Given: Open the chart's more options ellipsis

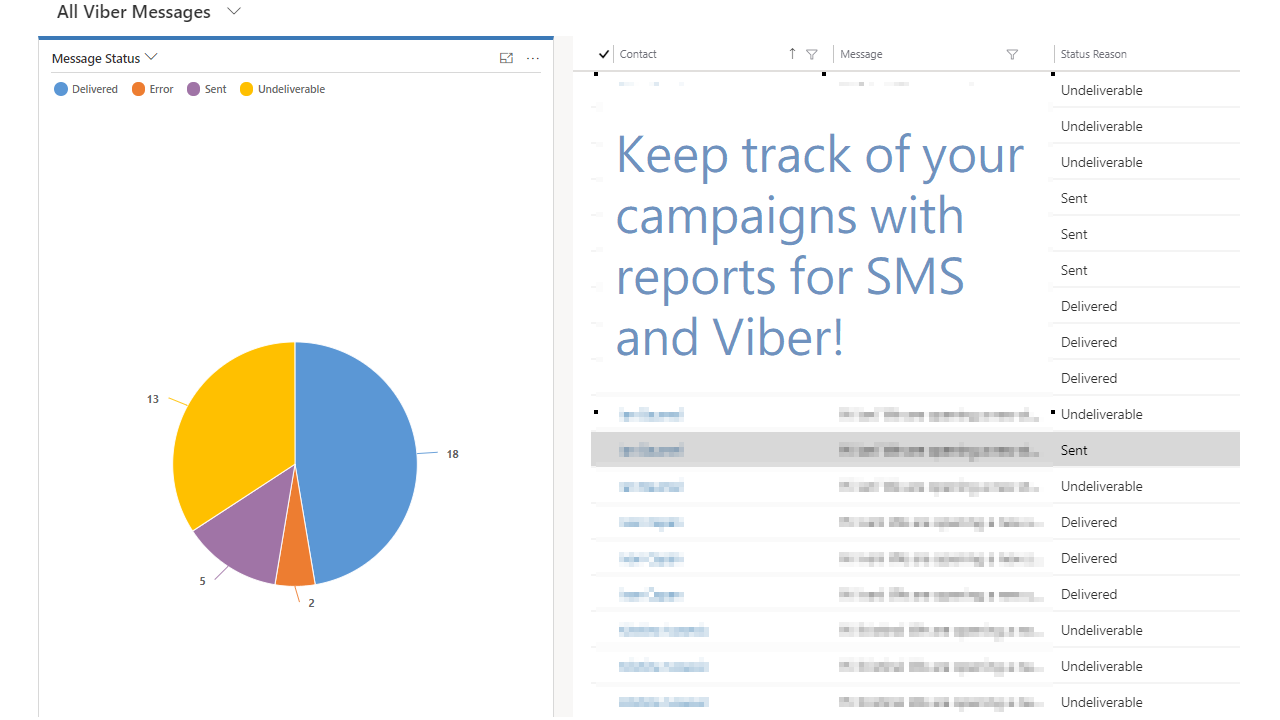Looking at the screenshot, I should coord(533,58).
